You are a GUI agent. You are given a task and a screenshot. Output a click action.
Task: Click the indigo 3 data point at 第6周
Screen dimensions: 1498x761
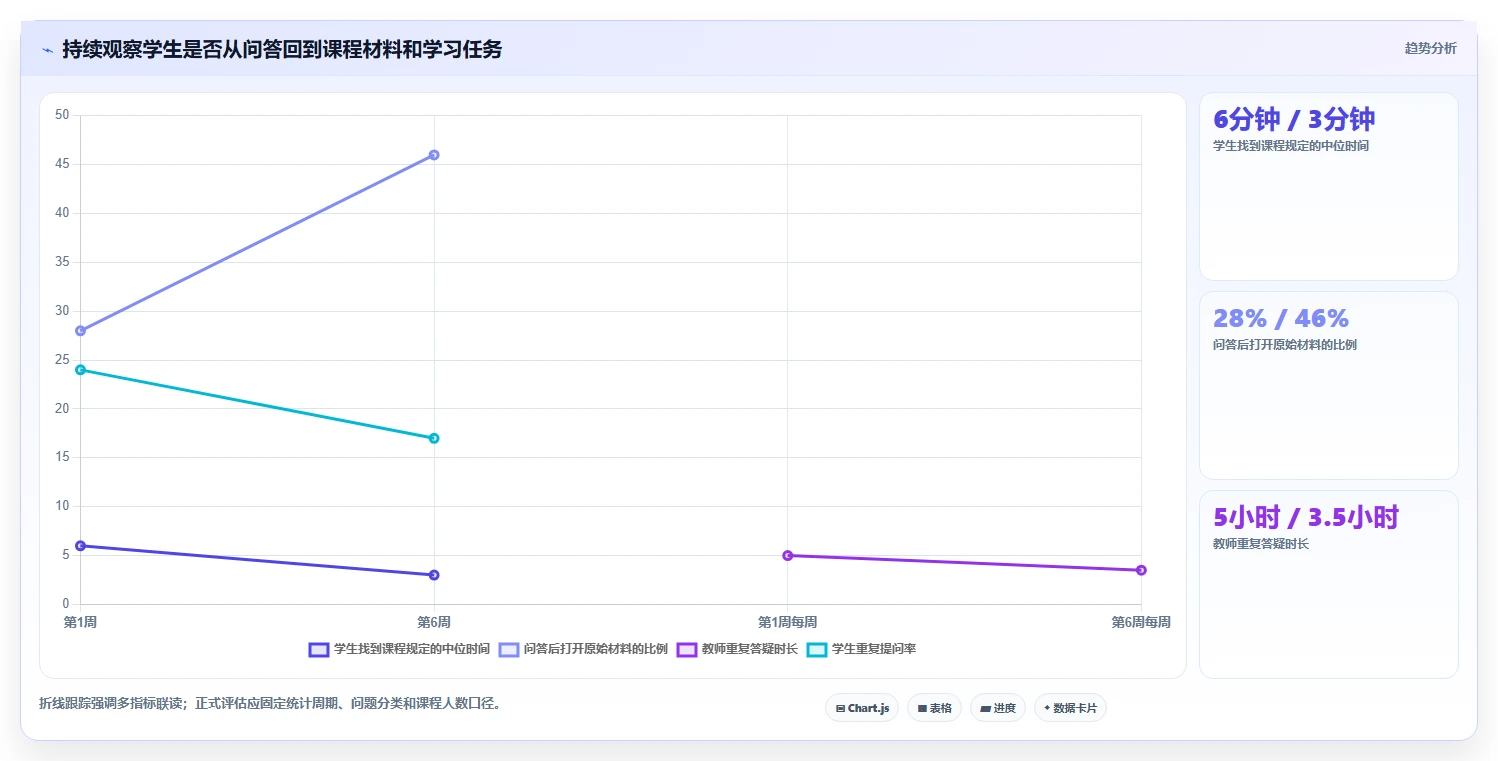(x=434, y=575)
